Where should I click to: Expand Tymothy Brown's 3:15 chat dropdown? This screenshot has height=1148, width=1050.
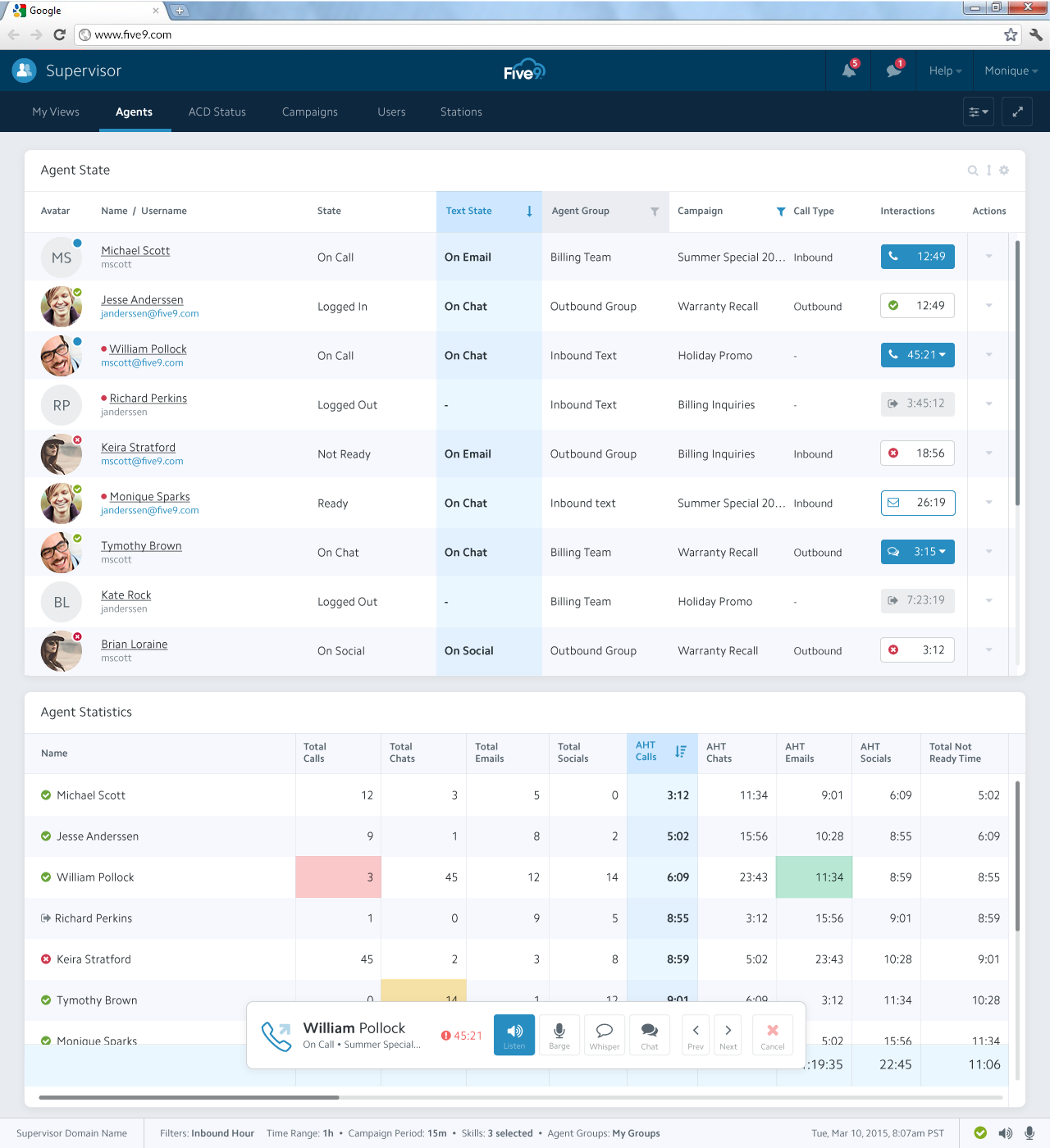942,552
